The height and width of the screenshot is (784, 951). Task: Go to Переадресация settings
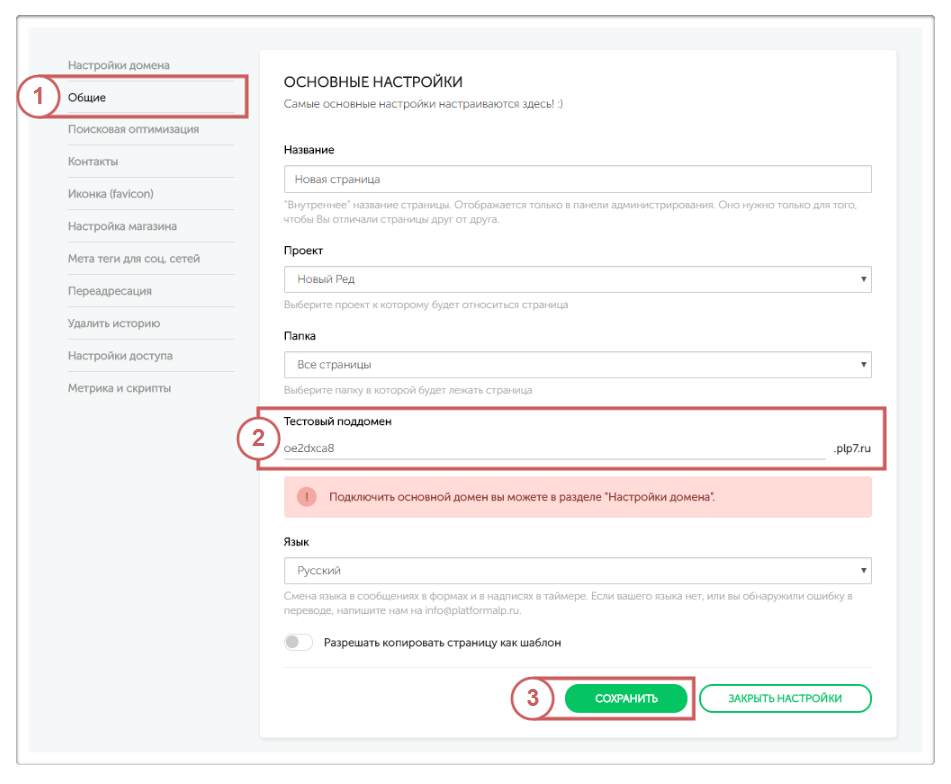[110, 291]
